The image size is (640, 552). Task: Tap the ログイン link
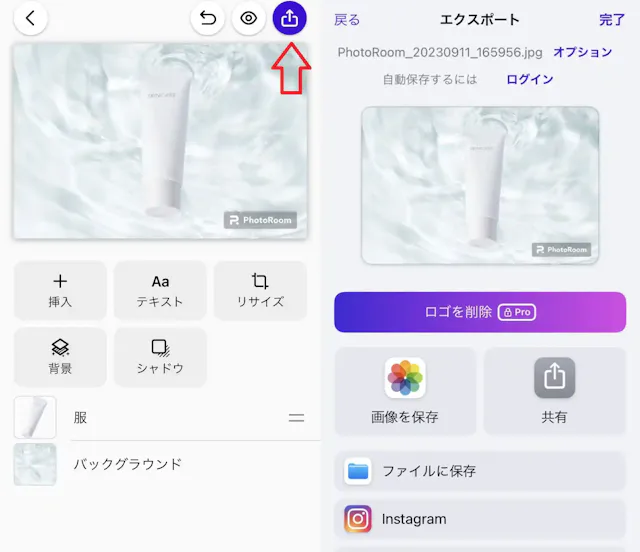click(530, 79)
